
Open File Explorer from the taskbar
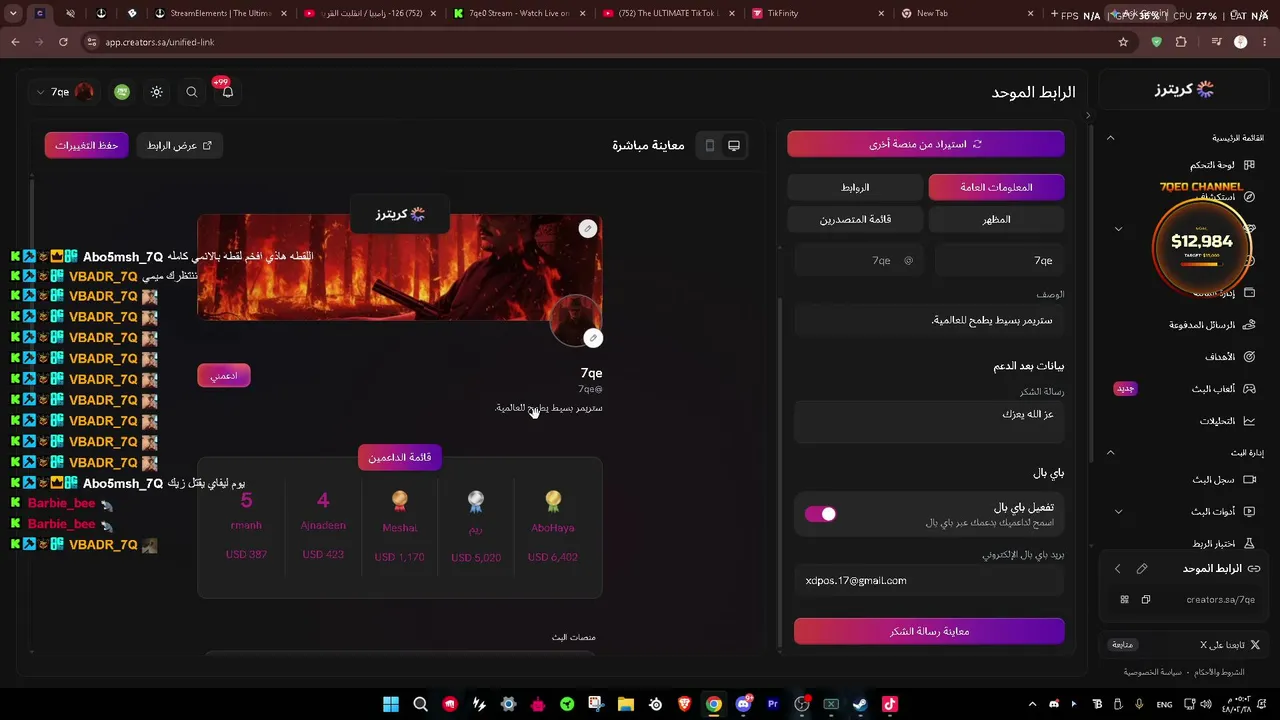tap(626, 704)
